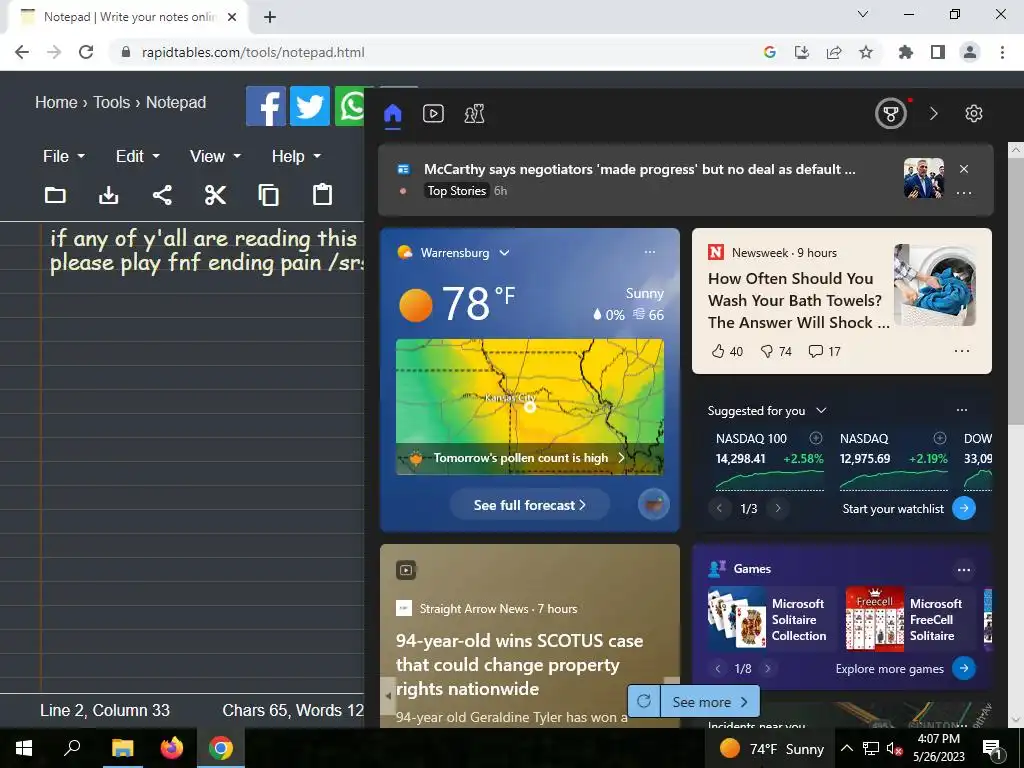The width and height of the screenshot is (1024, 768).
Task: Go to next stocks page
Action: coord(778,508)
